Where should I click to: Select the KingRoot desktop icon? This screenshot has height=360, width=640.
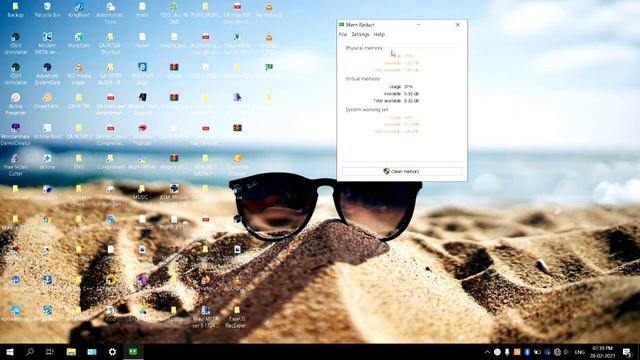pos(78,10)
